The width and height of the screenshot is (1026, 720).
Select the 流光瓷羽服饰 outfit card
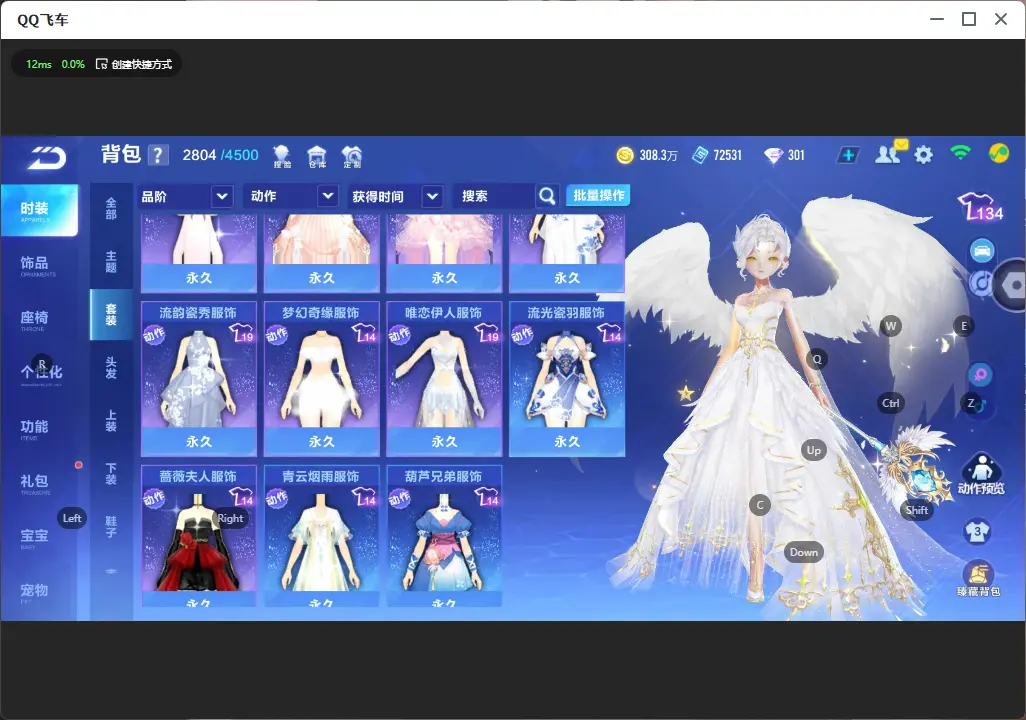tap(567, 378)
